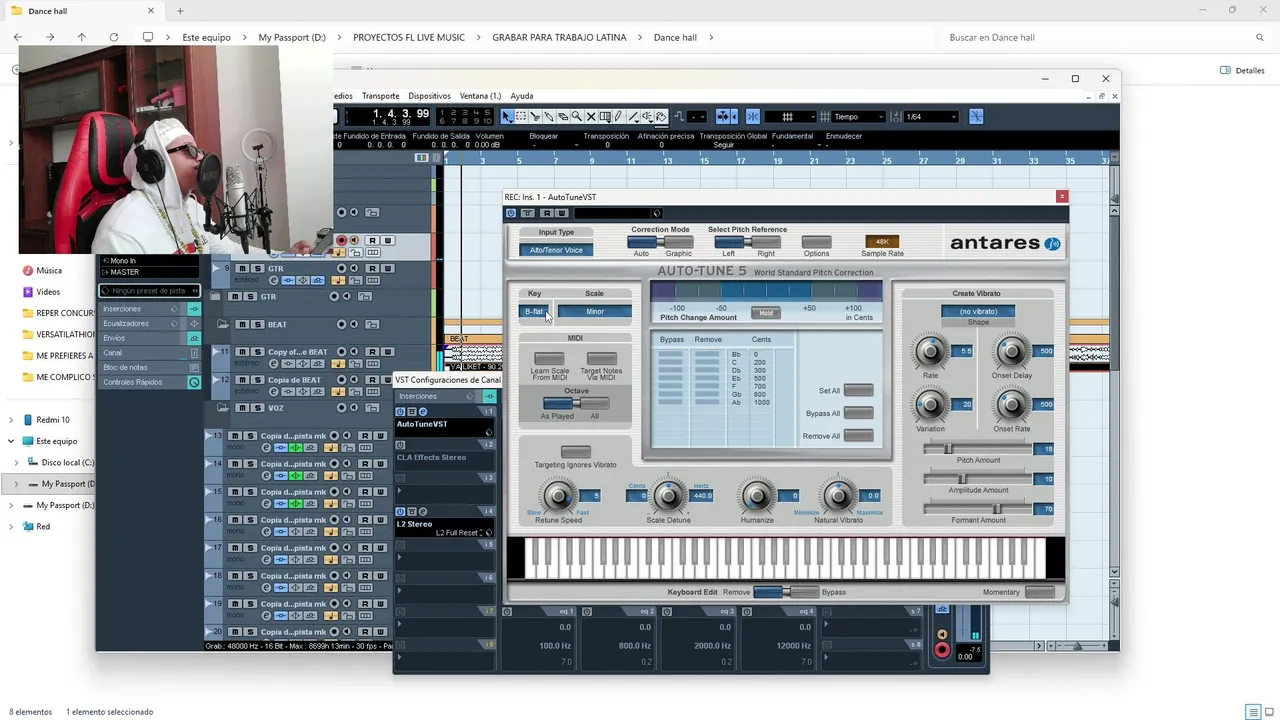Click the bypass power icon in AutoTune window header

tap(511, 213)
